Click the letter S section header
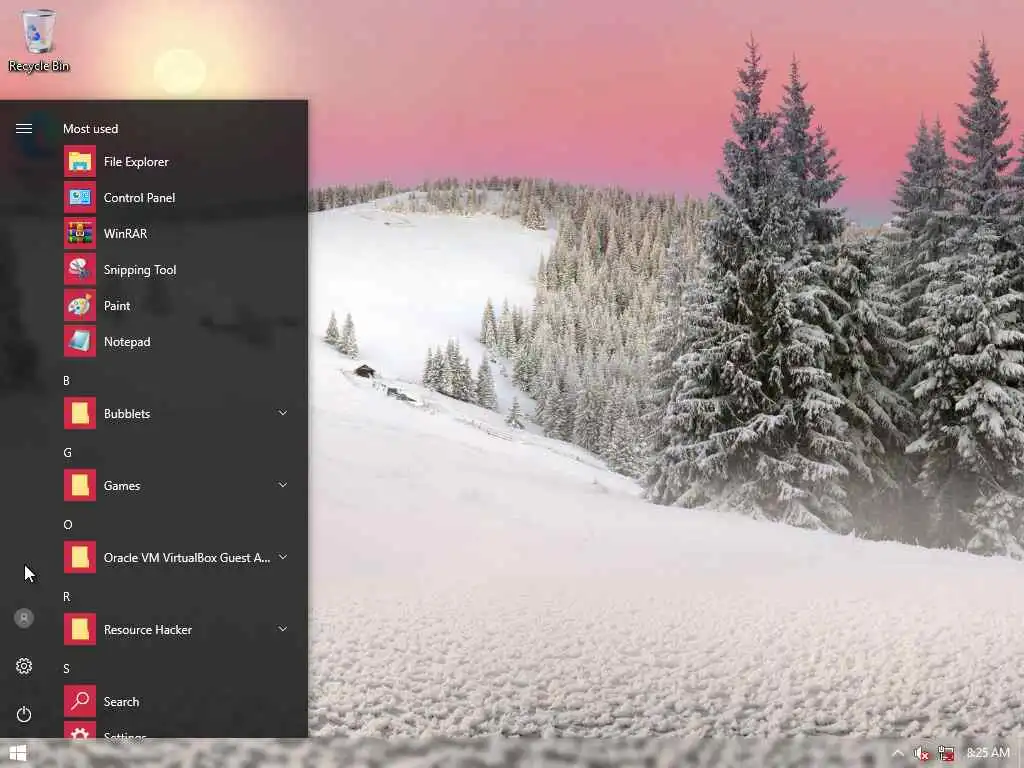This screenshot has width=1024, height=768. click(x=66, y=669)
